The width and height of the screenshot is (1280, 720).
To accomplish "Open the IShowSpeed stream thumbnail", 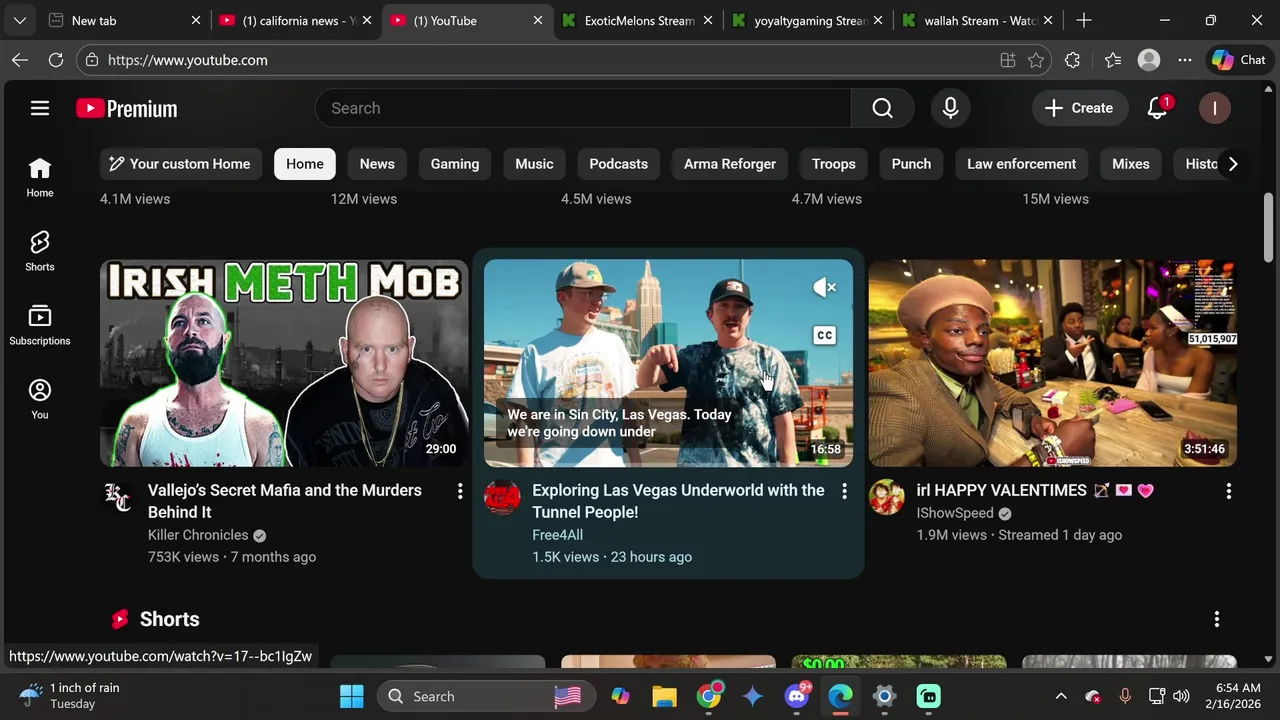I will pos(1052,363).
